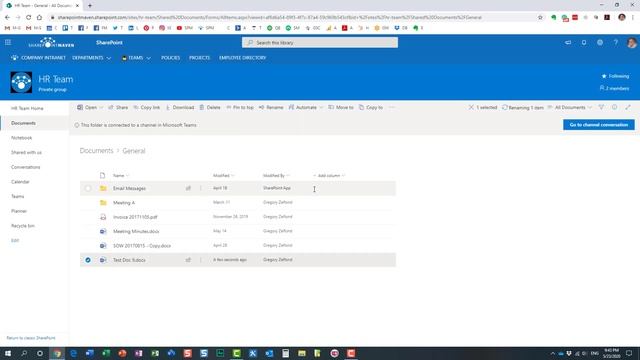Click the Meeting A folder icon
The width and height of the screenshot is (640, 360).
103,202
